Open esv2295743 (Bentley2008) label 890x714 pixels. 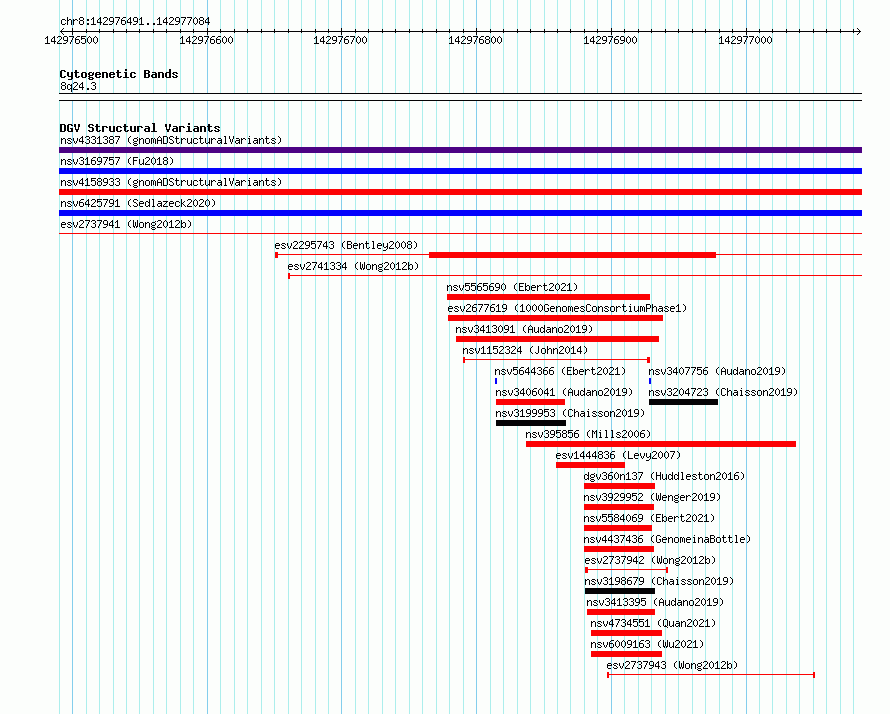[x=346, y=245]
